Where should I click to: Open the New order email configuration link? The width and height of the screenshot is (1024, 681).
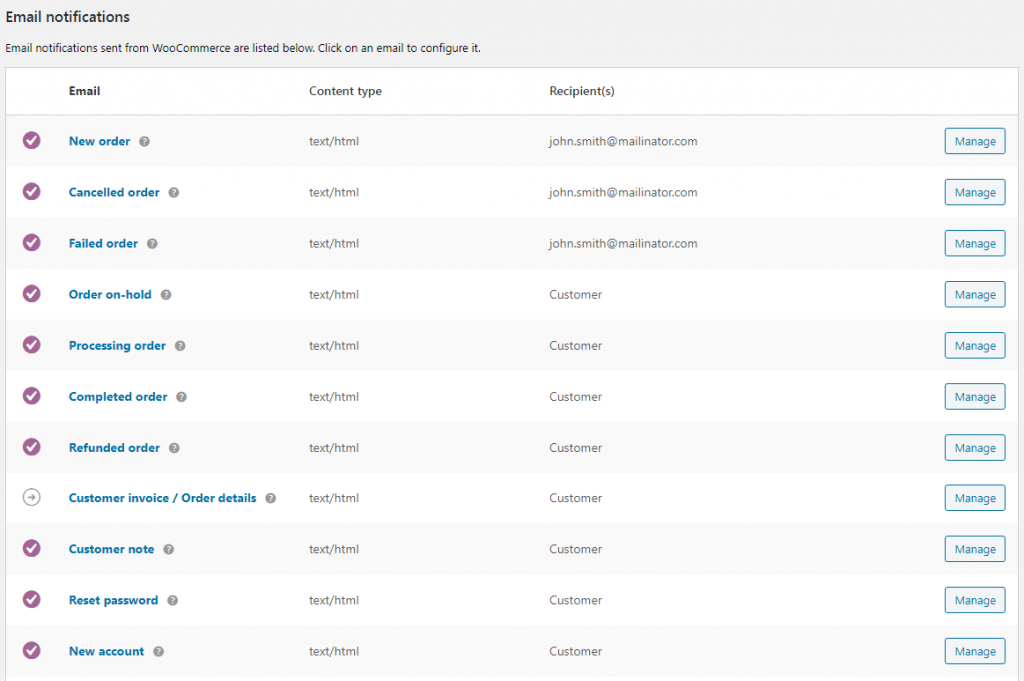click(99, 141)
